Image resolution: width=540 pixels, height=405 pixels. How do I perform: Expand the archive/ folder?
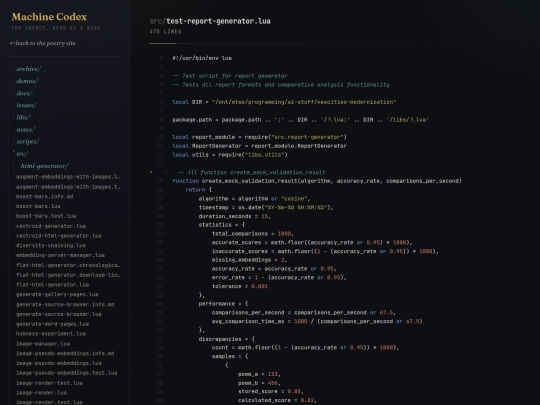tap(29, 69)
